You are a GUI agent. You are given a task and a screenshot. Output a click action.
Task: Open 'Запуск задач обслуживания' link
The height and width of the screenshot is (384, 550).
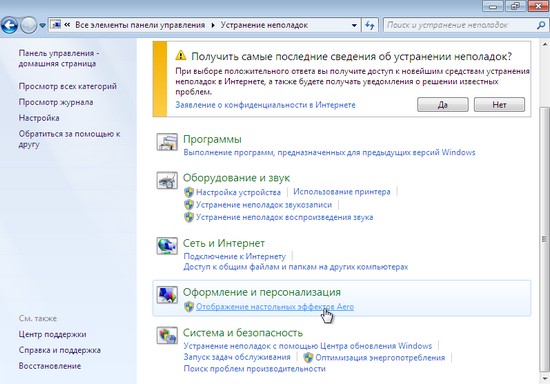point(237,357)
